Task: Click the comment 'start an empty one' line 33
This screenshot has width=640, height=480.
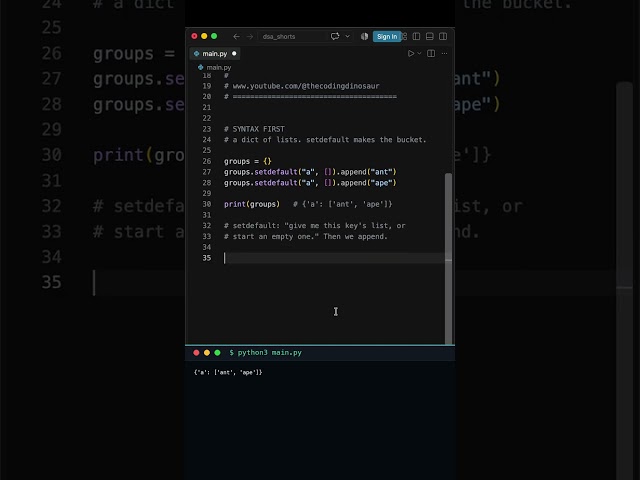Action: (305, 237)
